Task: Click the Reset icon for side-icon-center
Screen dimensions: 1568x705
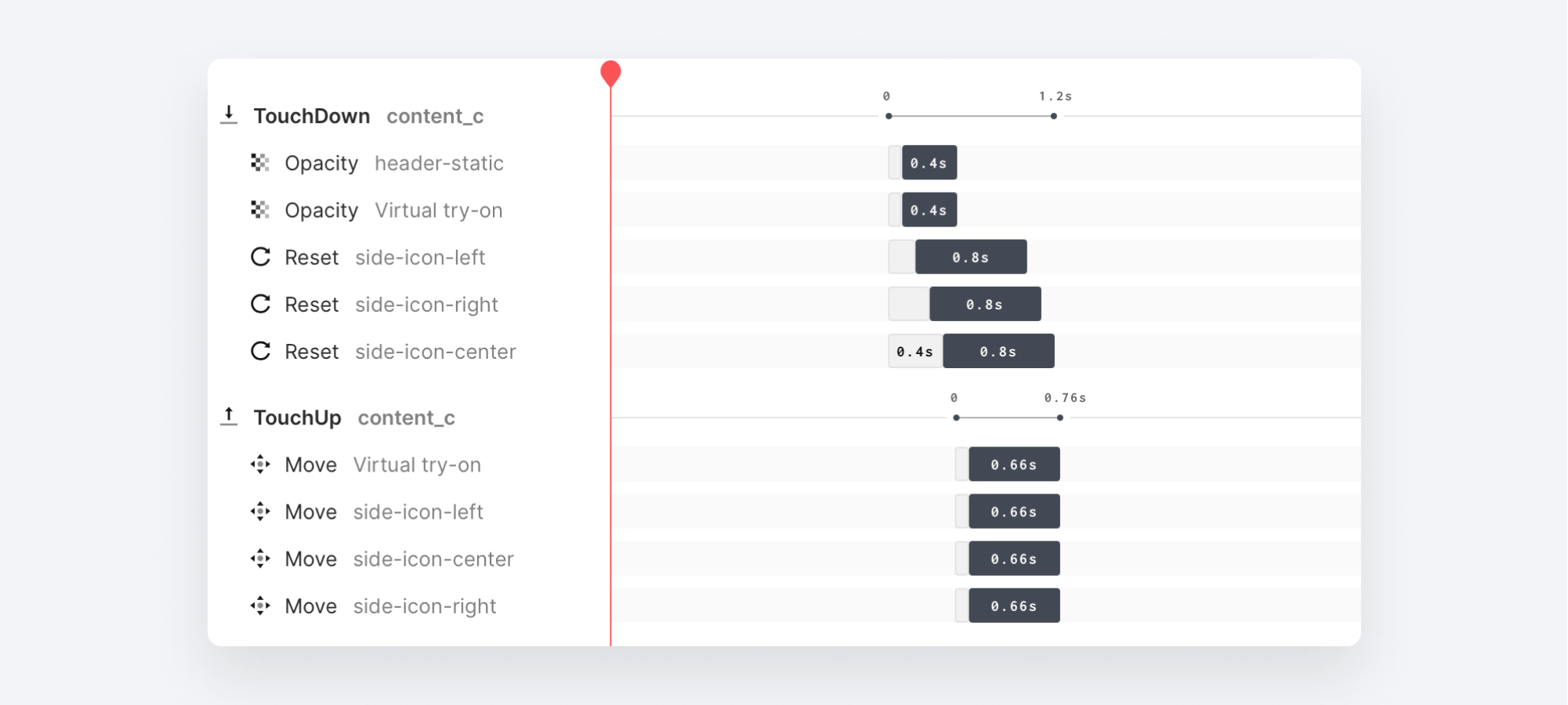Action: click(260, 351)
